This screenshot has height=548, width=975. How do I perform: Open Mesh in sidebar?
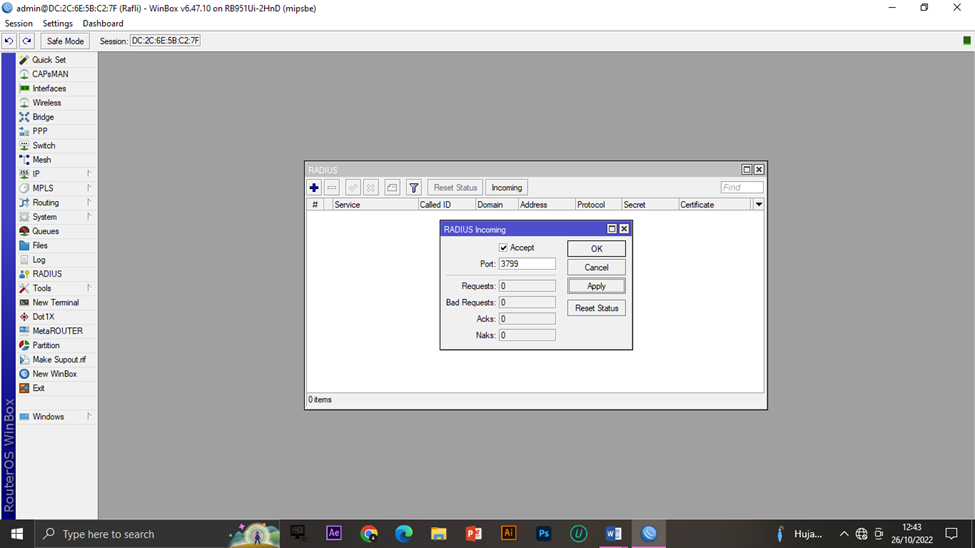tap(56, 160)
